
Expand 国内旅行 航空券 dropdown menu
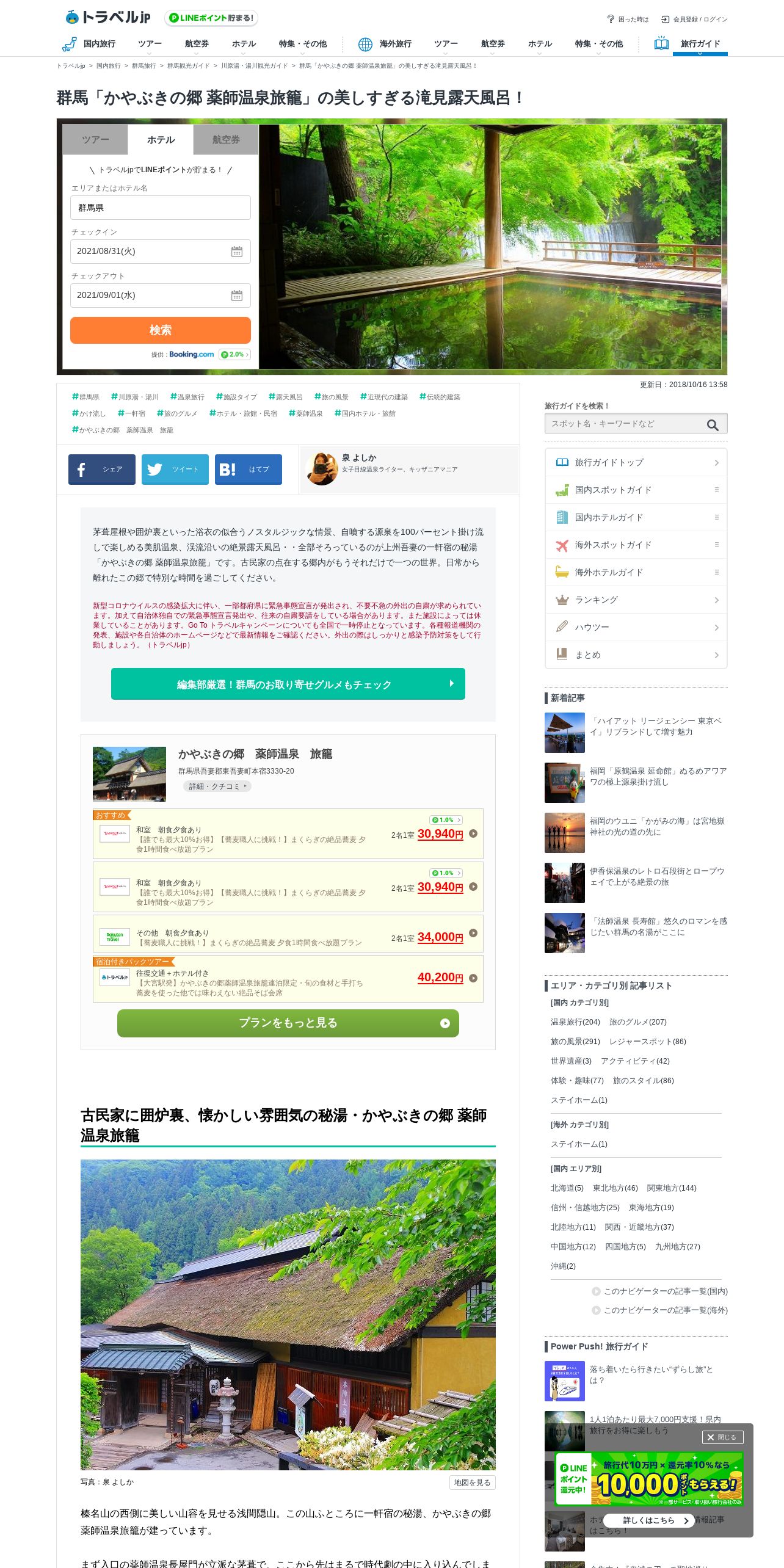tap(197, 46)
